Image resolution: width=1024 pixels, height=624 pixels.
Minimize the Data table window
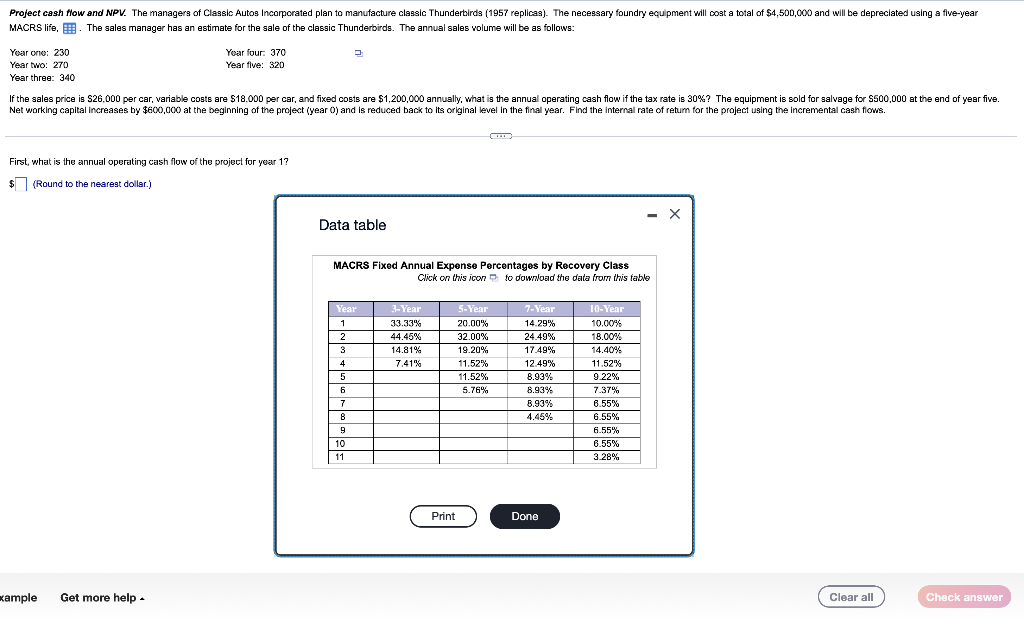[x=650, y=213]
